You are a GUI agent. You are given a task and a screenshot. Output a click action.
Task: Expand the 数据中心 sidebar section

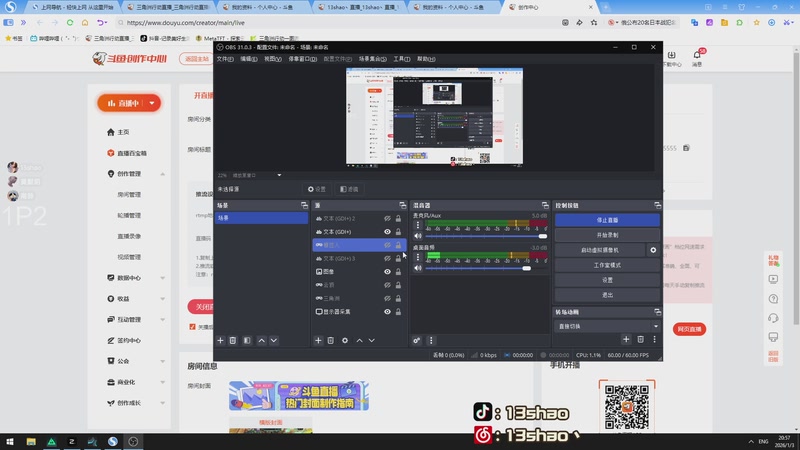[x=162, y=278]
